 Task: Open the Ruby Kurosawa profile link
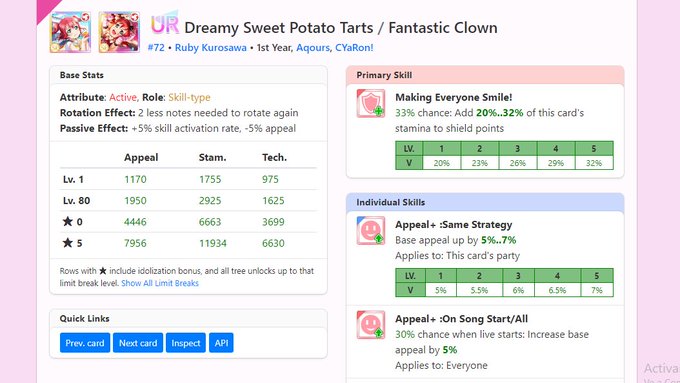[210, 48]
